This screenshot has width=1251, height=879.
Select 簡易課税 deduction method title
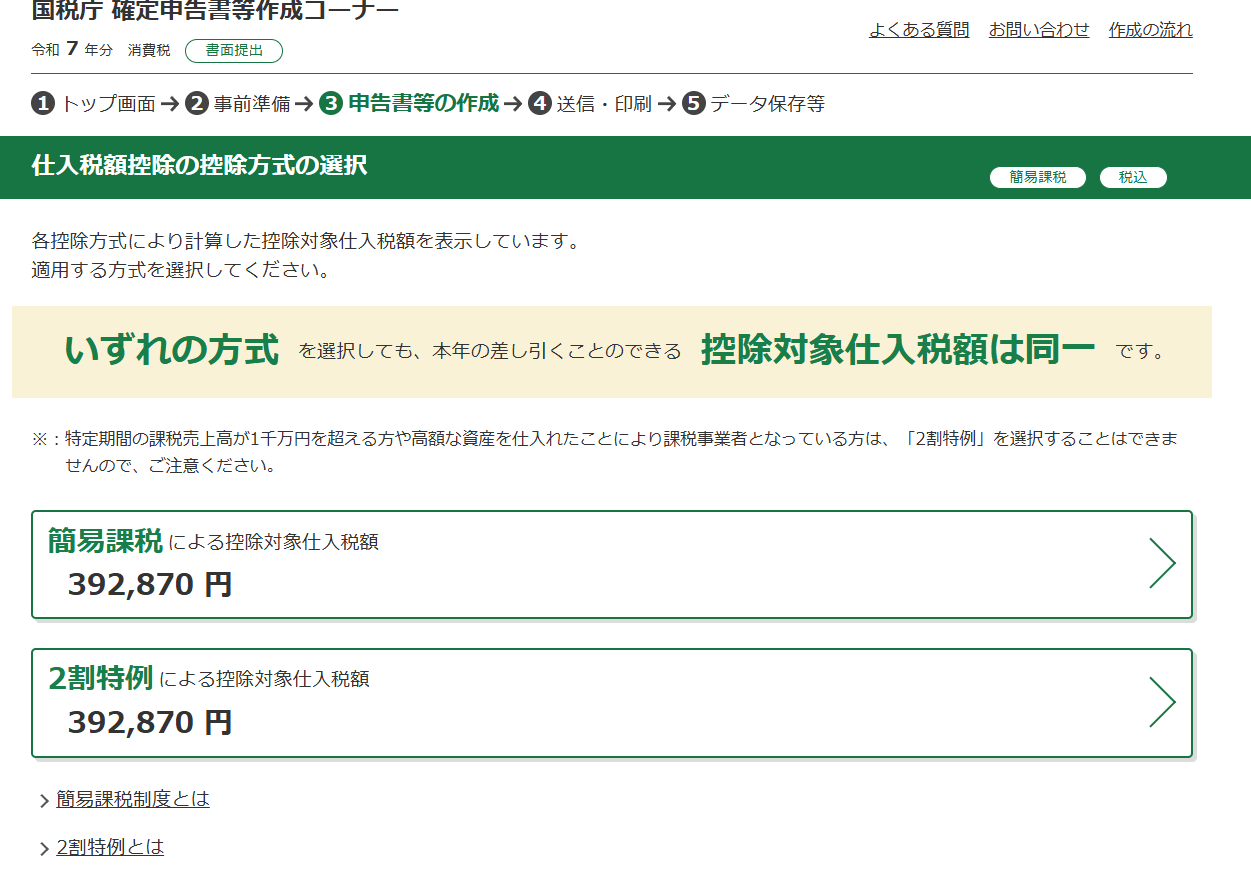(105, 541)
